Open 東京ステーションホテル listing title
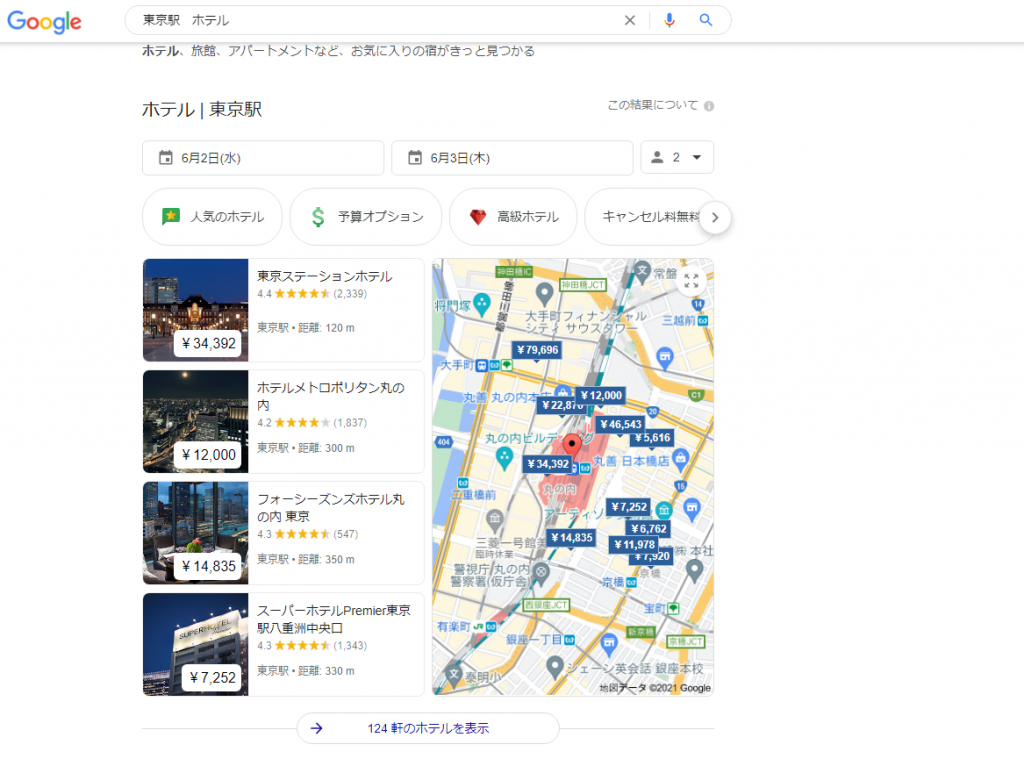1024x766 pixels. pos(325,276)
